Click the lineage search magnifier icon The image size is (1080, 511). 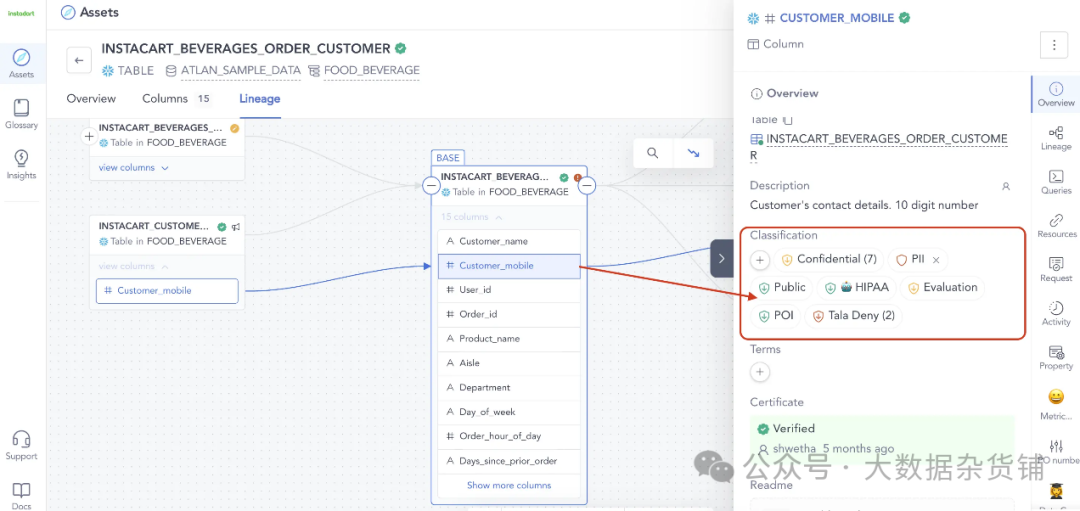[x=652, y=153]
